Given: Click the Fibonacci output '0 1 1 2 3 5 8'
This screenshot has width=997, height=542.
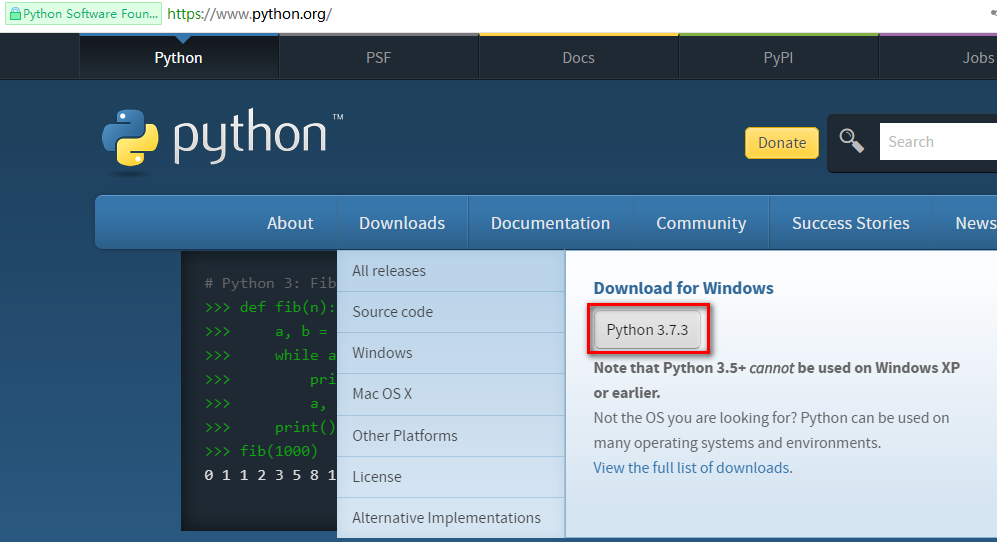Looking at the screenshot, I should [x=270, y=475].
